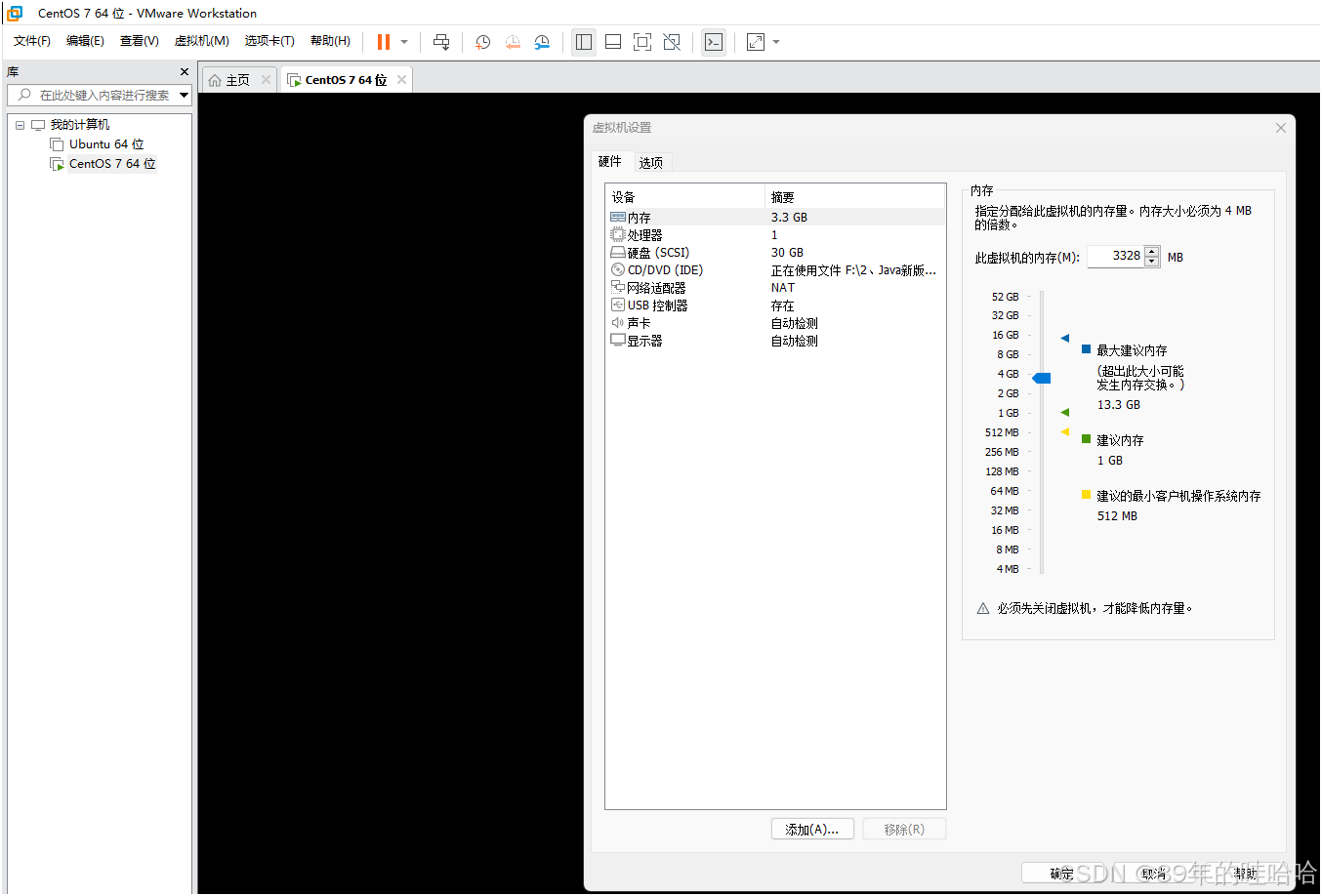Open the 选项卡(T) menu
Screen dimensions: 1322x896
[x=269, y=41]
